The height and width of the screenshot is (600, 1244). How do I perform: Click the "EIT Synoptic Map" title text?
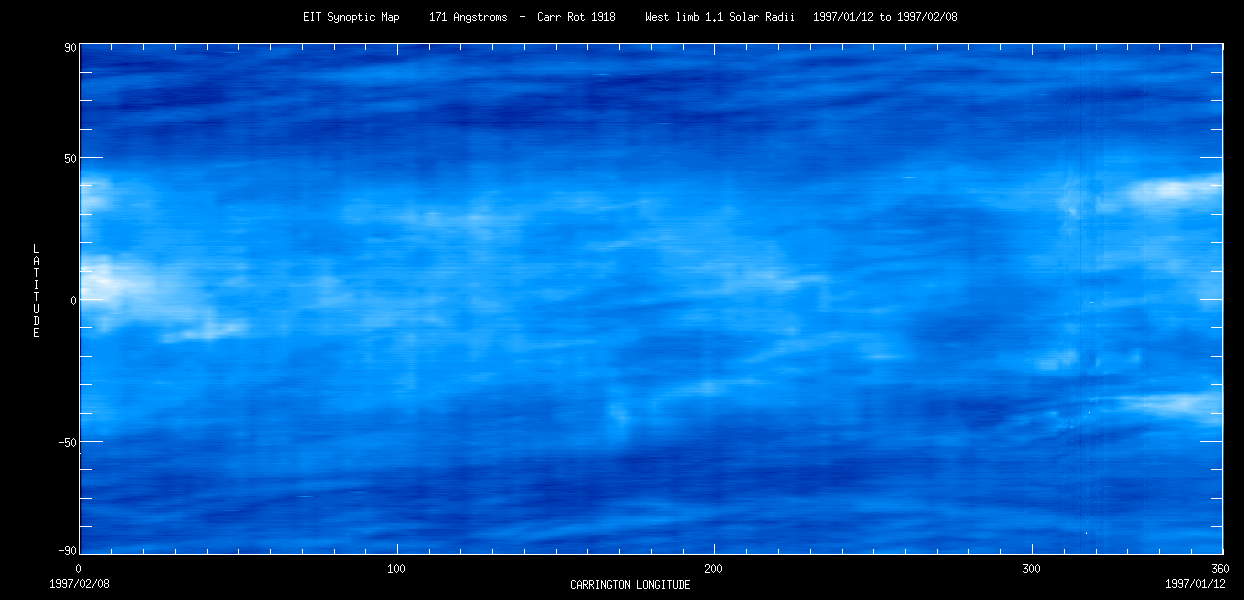(350, 17)
